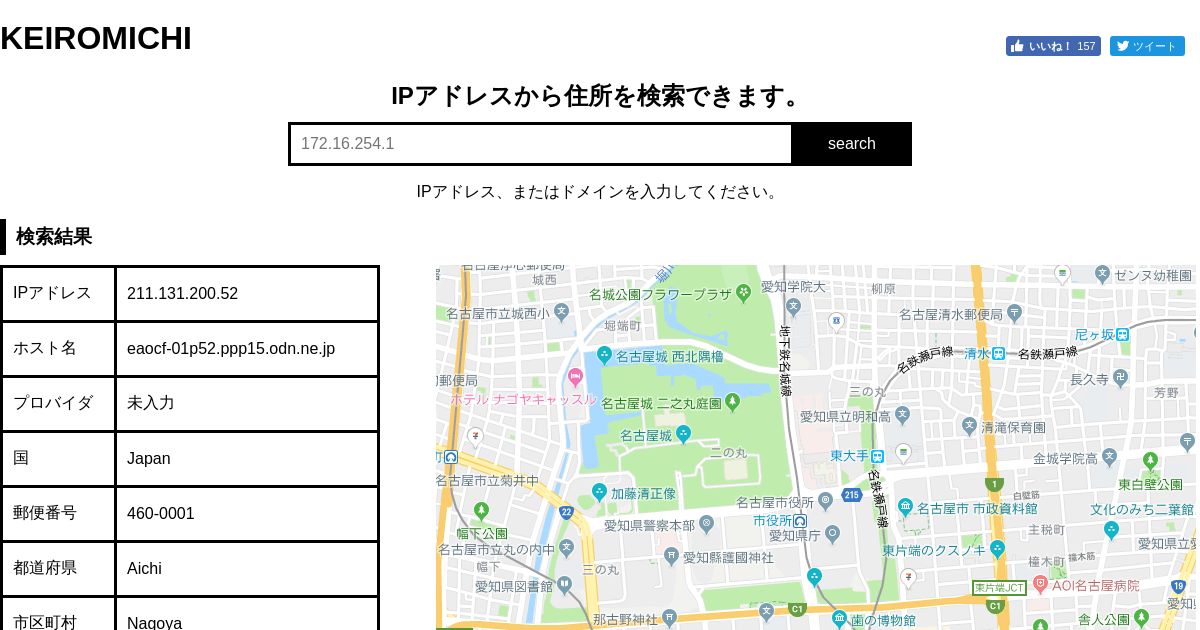Click the 東片端のクスノキ attraction marker

[x=997, y=548]
